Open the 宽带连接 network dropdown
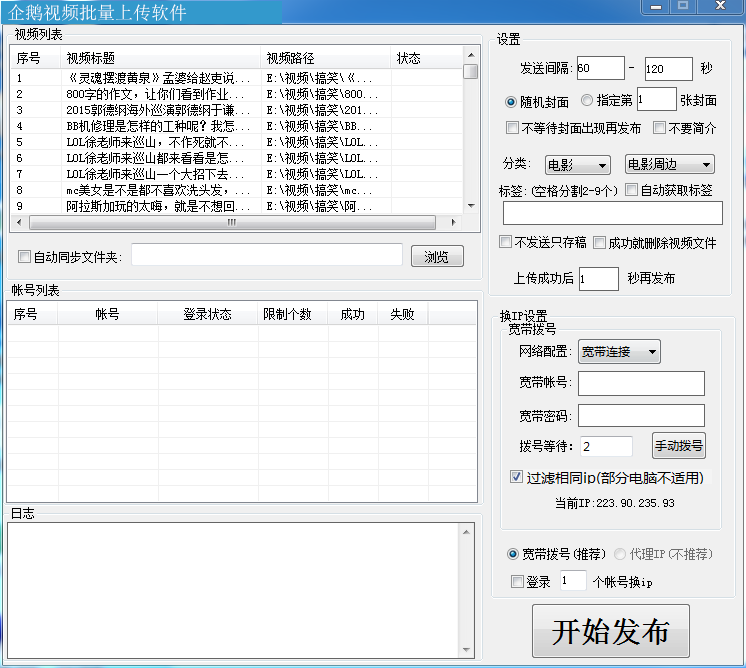The image size is (746, 668). (619, 352)
